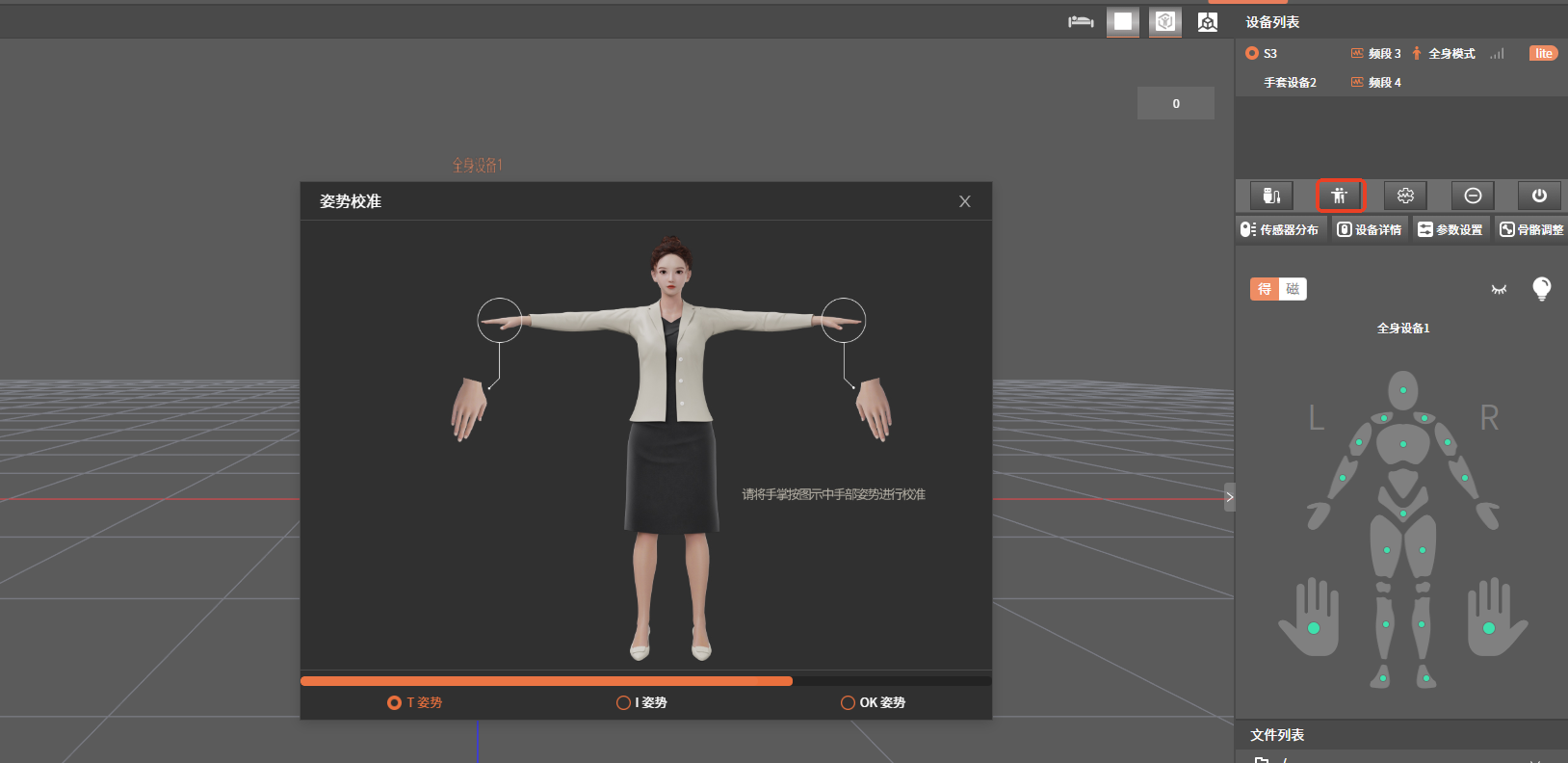Select the OK 姿势 radio option
The width and height of the screenshot is (1568, 763).
point(849,702)
